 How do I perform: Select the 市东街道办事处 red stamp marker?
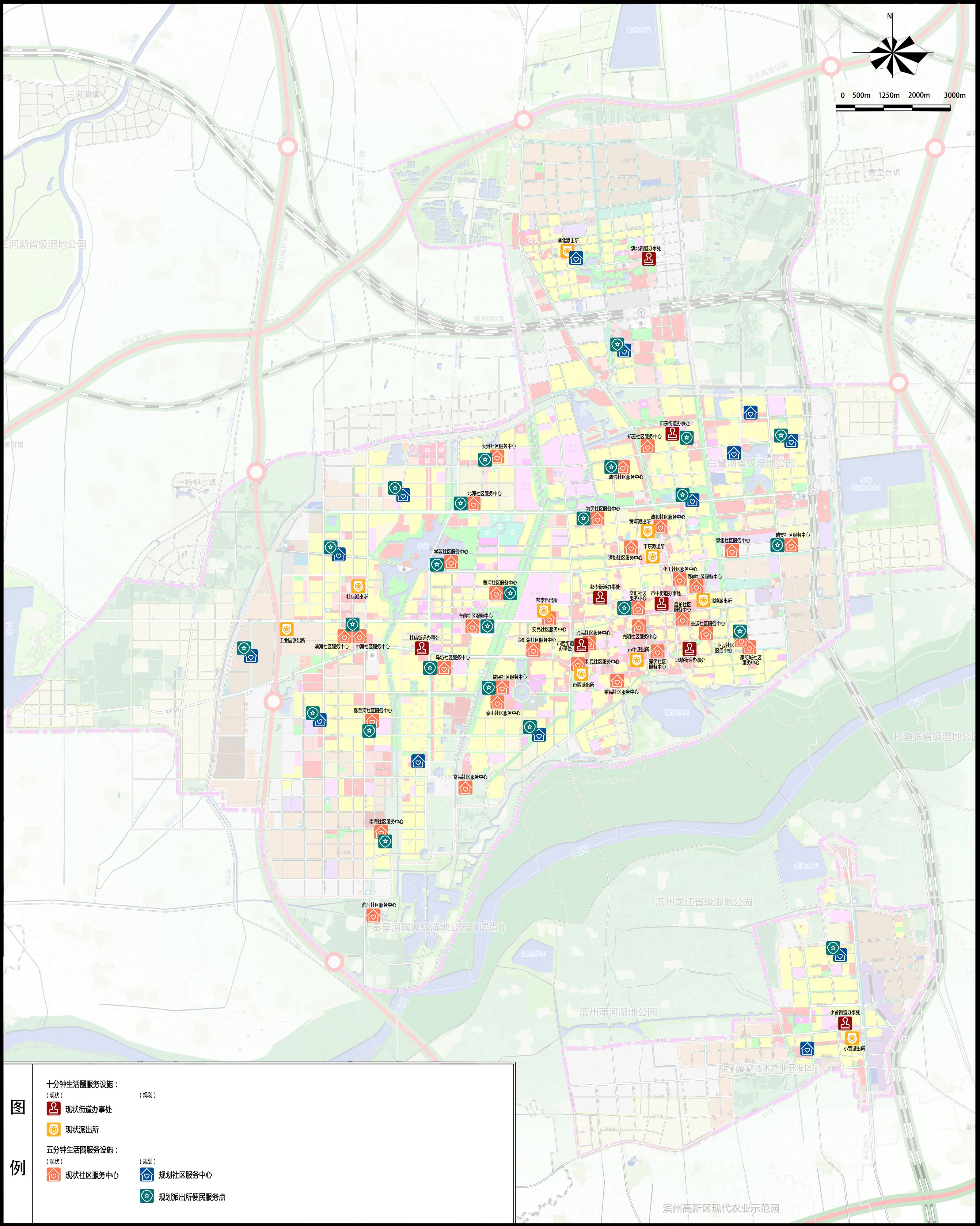tap(672, 434)
